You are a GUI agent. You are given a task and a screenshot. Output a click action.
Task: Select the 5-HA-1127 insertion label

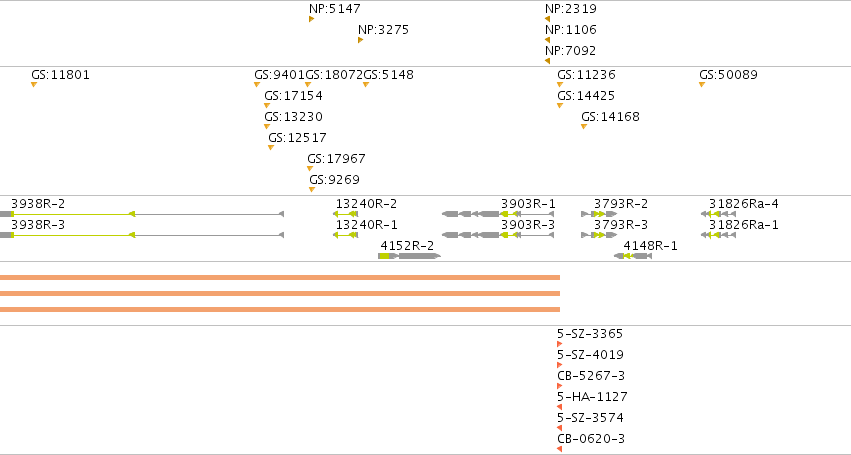[x=592, y=397]
